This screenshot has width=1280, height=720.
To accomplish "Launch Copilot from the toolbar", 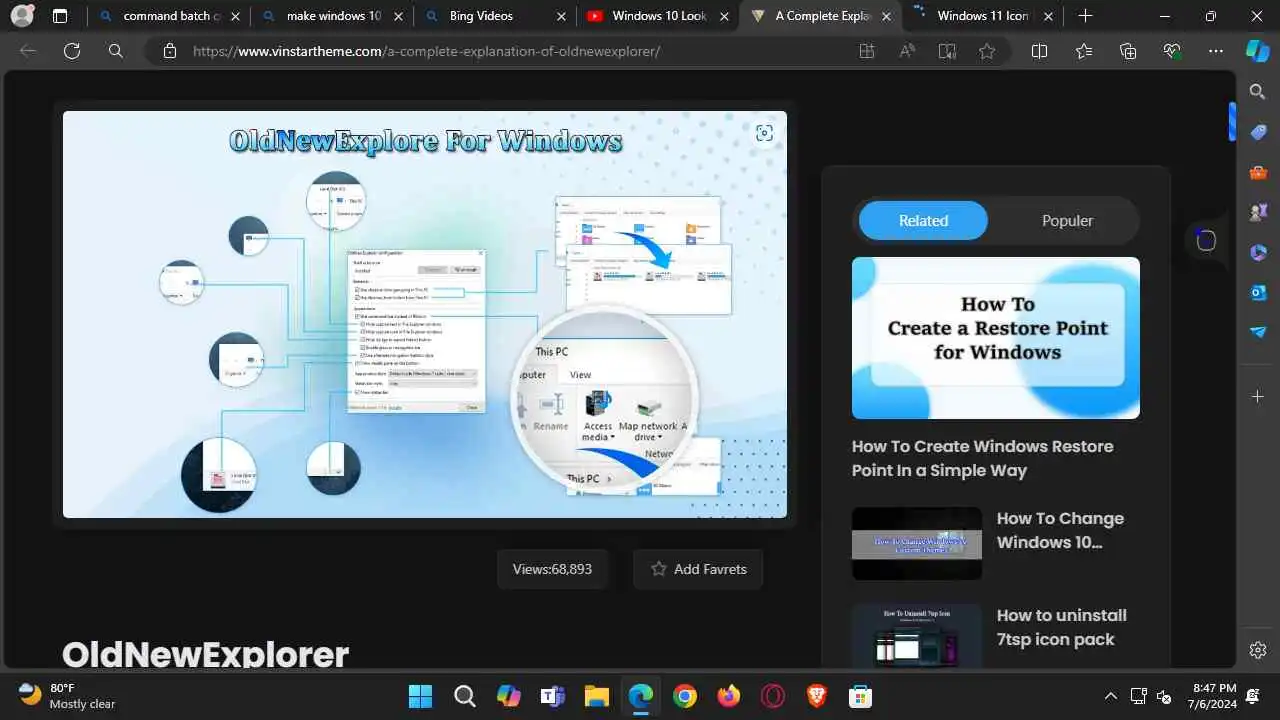I will [1257, 51].
